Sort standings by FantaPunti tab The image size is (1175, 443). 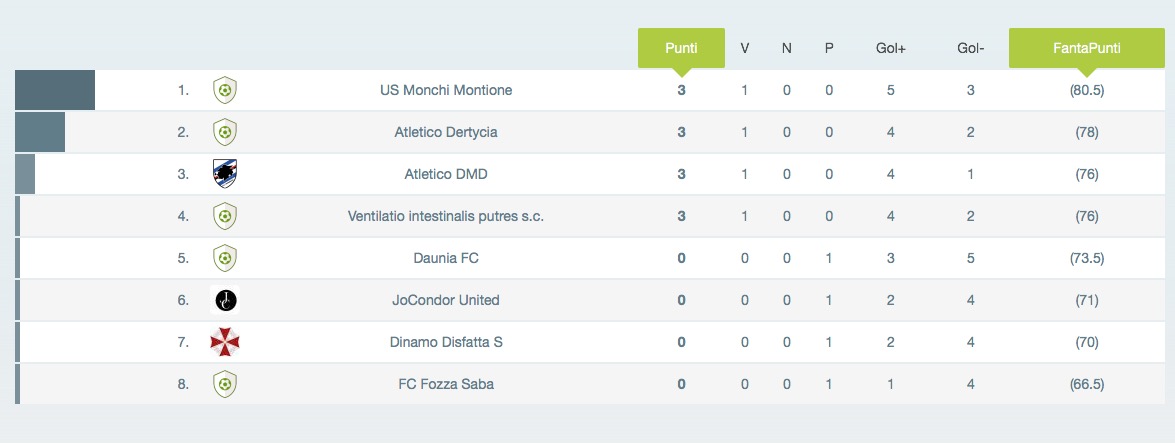(1087, 48)
